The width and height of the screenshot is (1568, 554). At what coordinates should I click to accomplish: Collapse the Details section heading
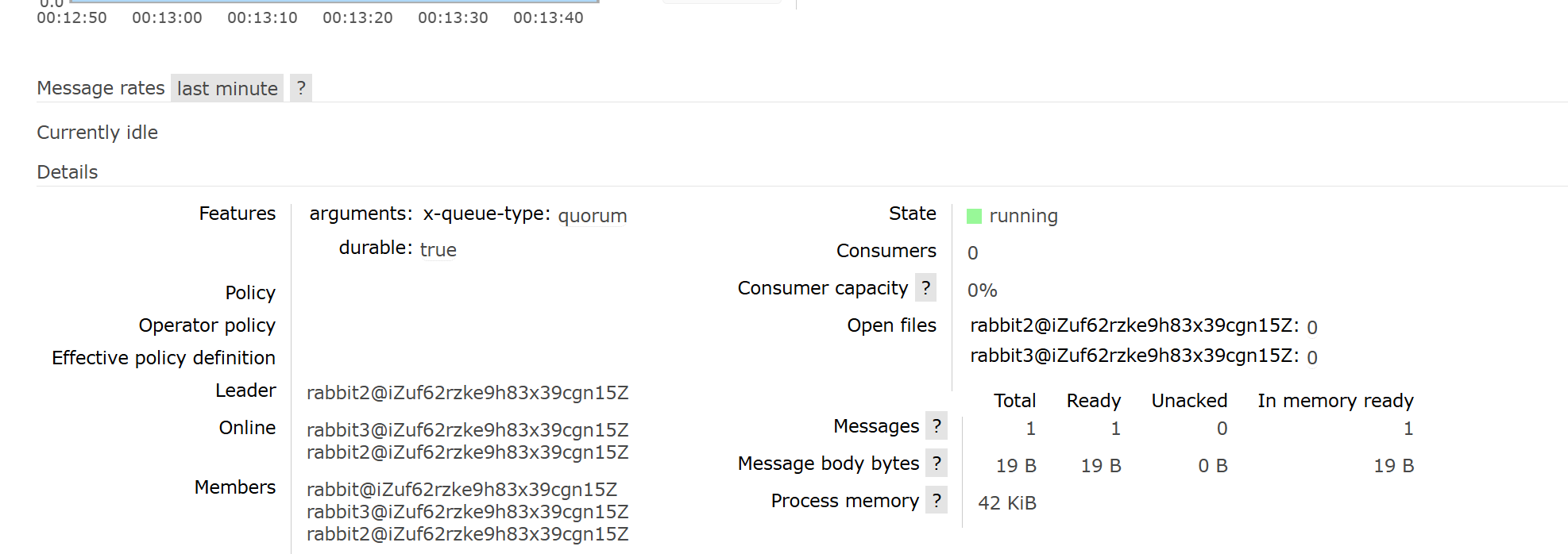(68, 172)
